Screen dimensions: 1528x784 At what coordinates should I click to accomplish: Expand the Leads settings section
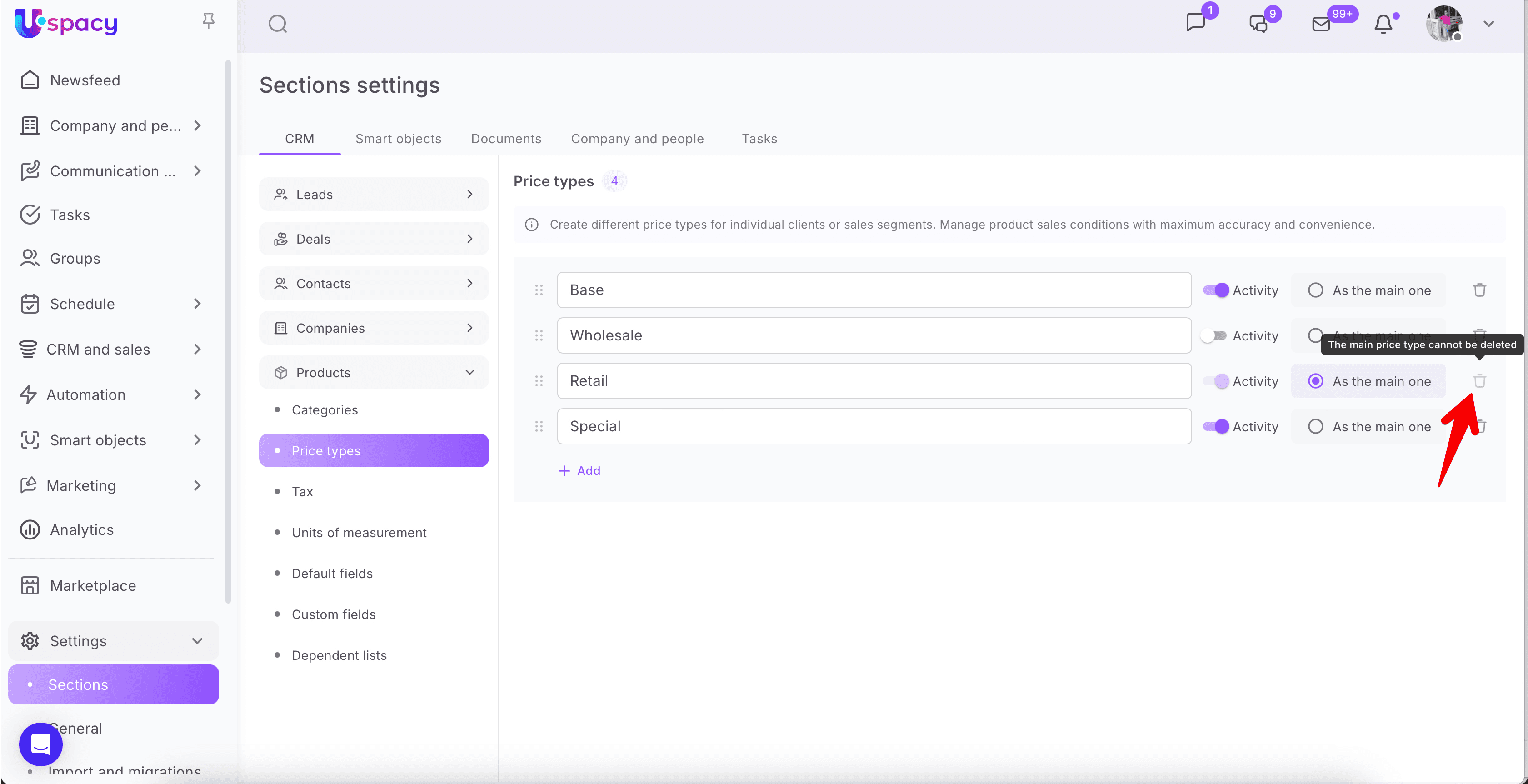coord(374,195)
